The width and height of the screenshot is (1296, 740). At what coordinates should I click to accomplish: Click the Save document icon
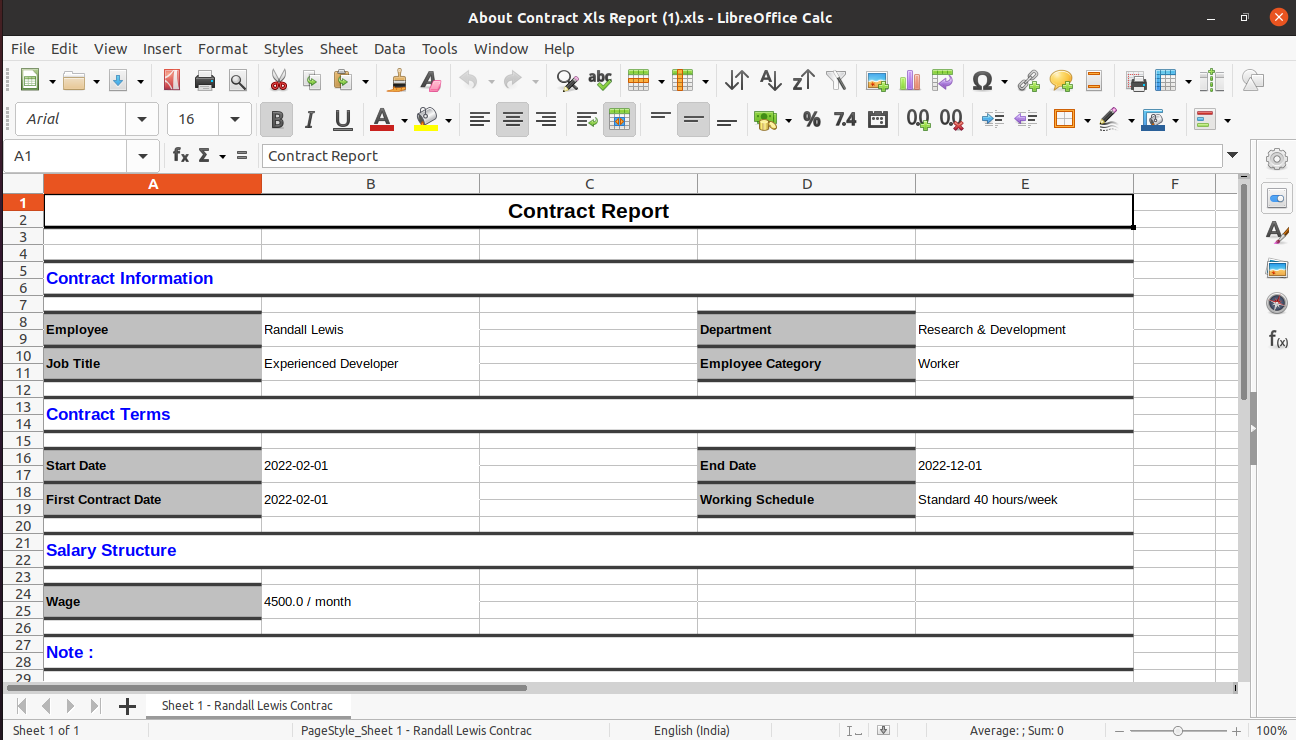[x=118, y=80]
